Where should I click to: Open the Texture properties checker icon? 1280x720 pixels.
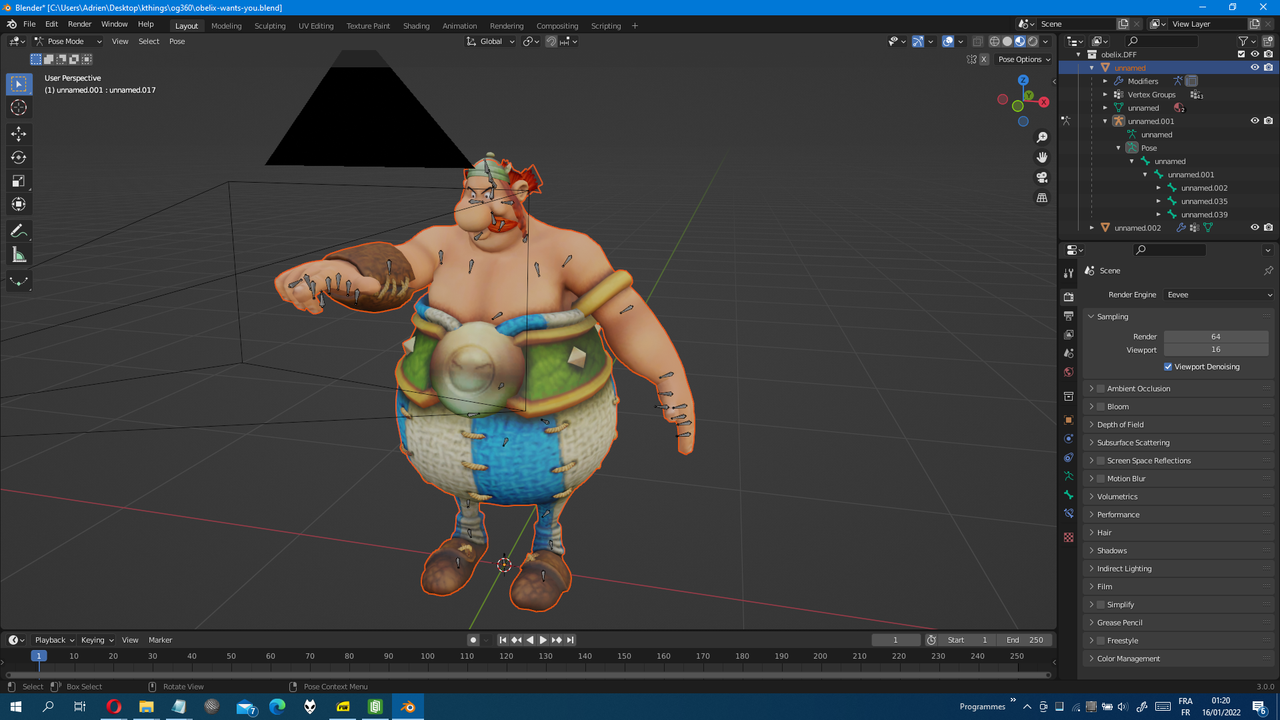coord(1069,537)
